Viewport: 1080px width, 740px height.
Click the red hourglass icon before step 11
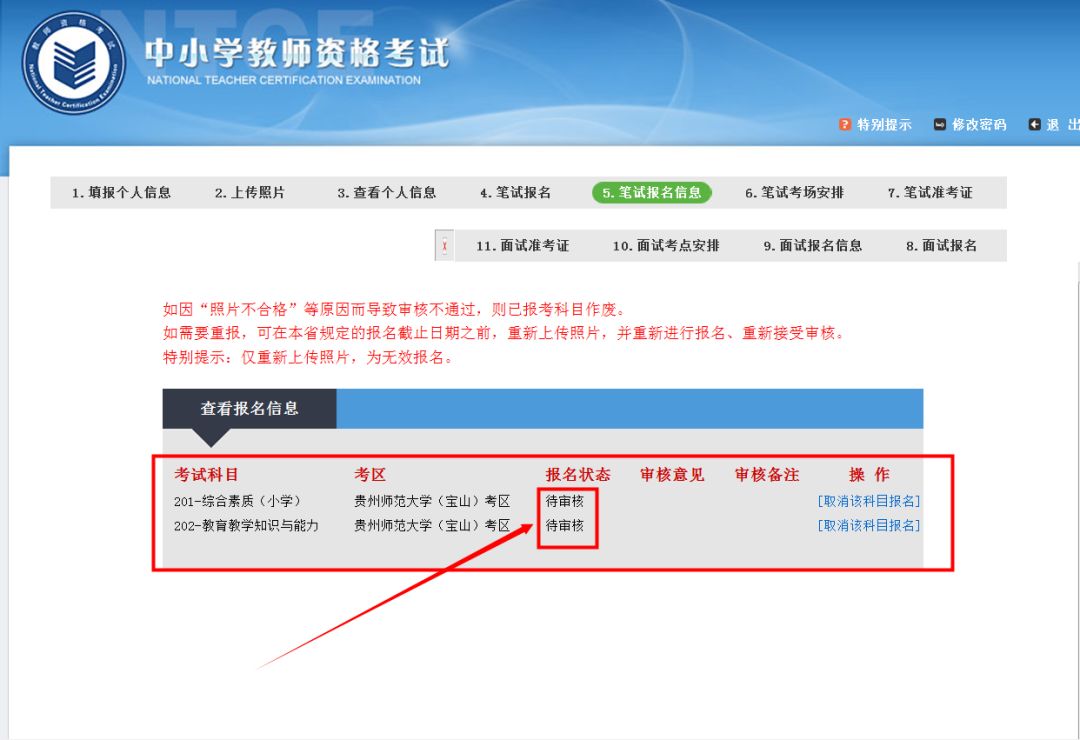click(x=443, y=243)
